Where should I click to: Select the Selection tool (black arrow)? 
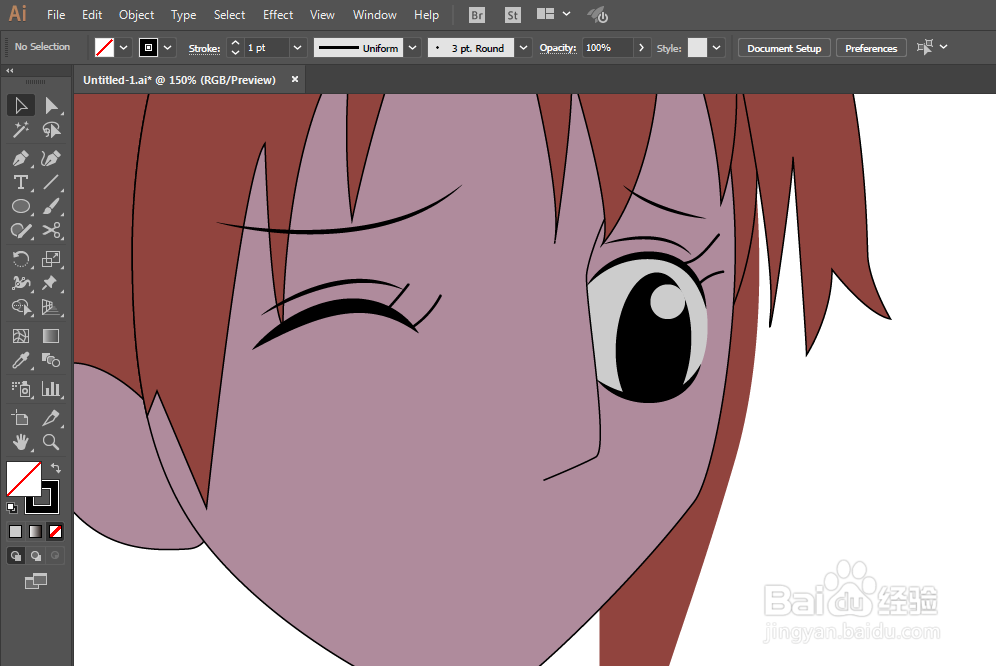point(20,105)
